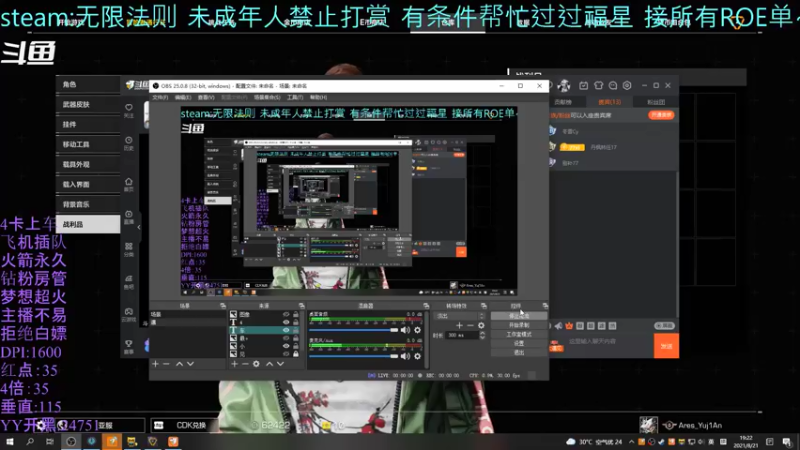Go to 首页 home icon in Douyu sidebar
Screen dimensions: 800x450
129,181
